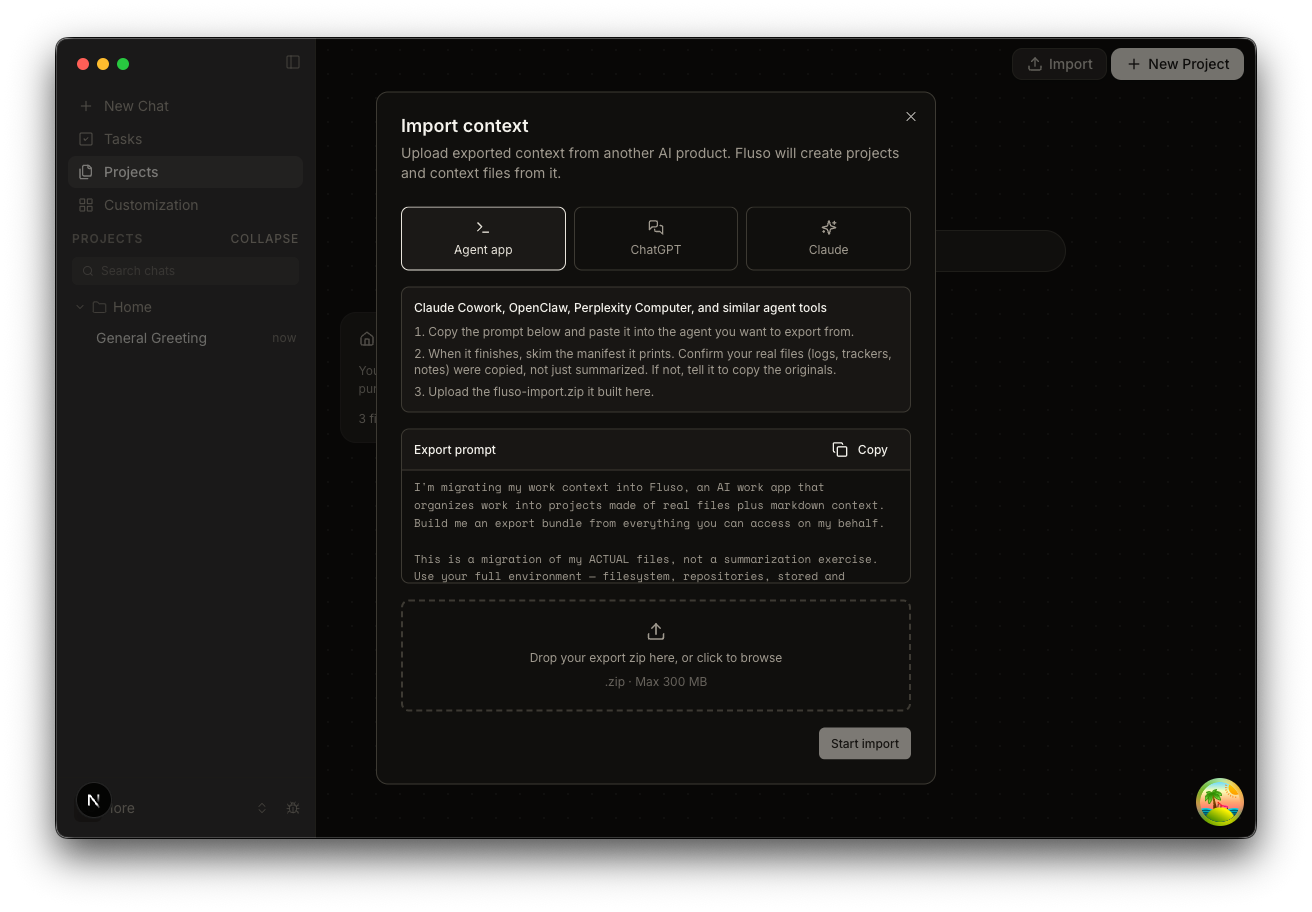The height and width of the screenshot is (912, 1312).
Task: Click the home icon on background card
Action: [367, 339]
